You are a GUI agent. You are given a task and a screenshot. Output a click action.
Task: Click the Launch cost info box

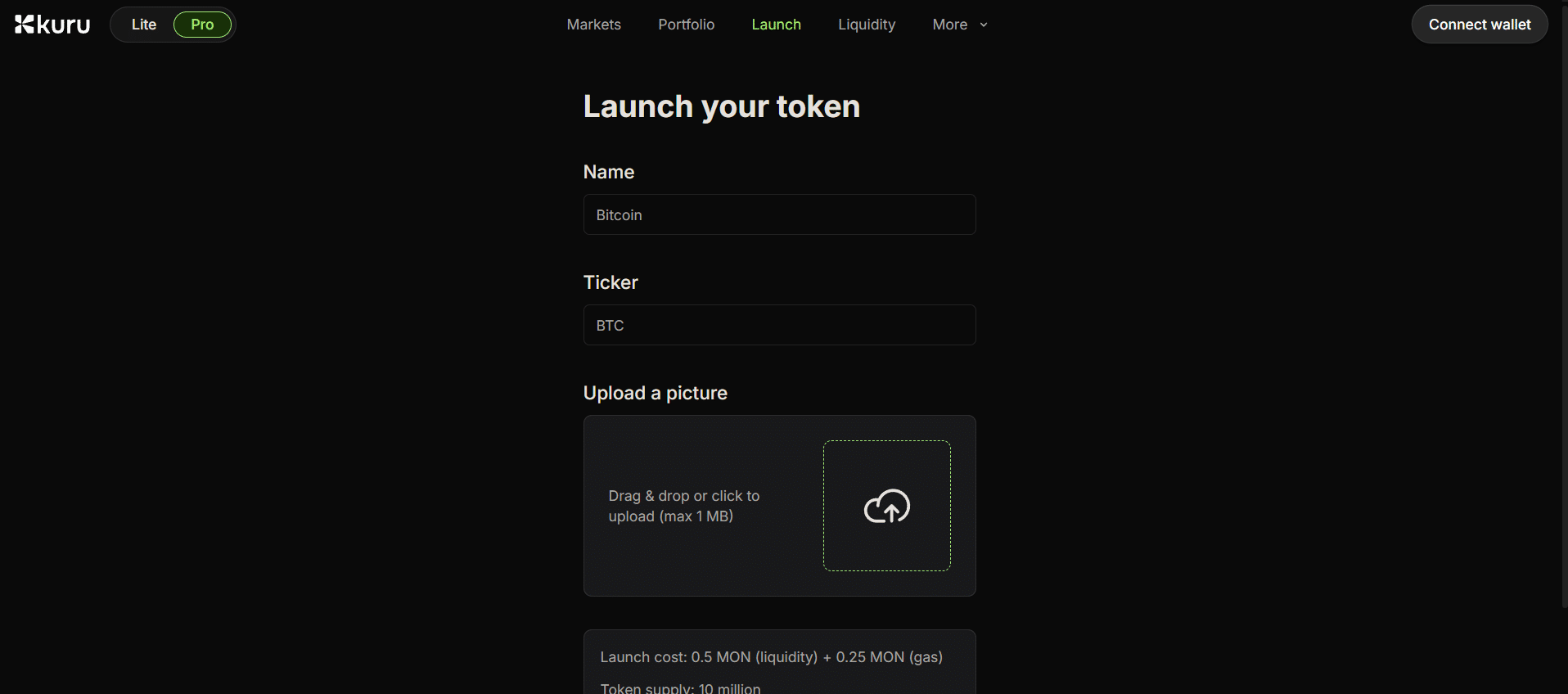779,662
